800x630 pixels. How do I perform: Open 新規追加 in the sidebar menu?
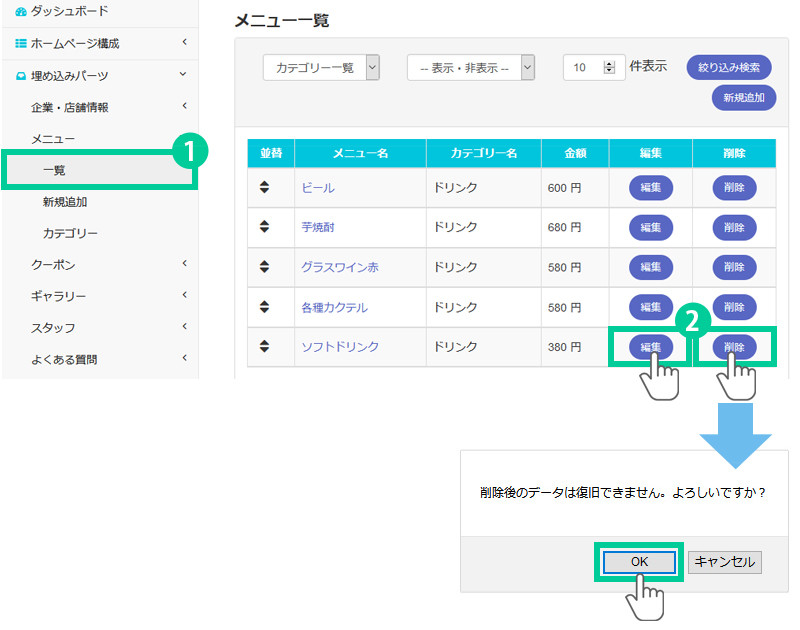tap(65, 202)
